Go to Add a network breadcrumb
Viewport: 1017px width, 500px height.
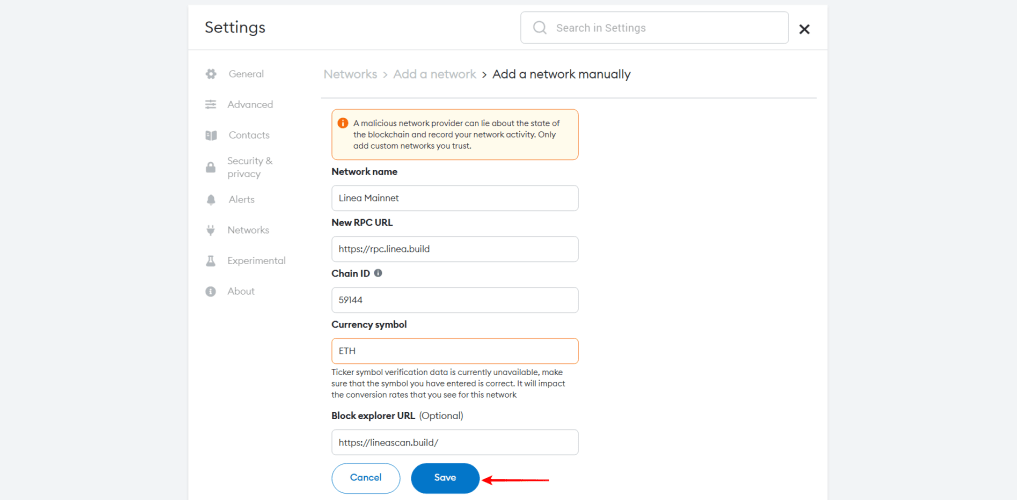click(435, 74)
